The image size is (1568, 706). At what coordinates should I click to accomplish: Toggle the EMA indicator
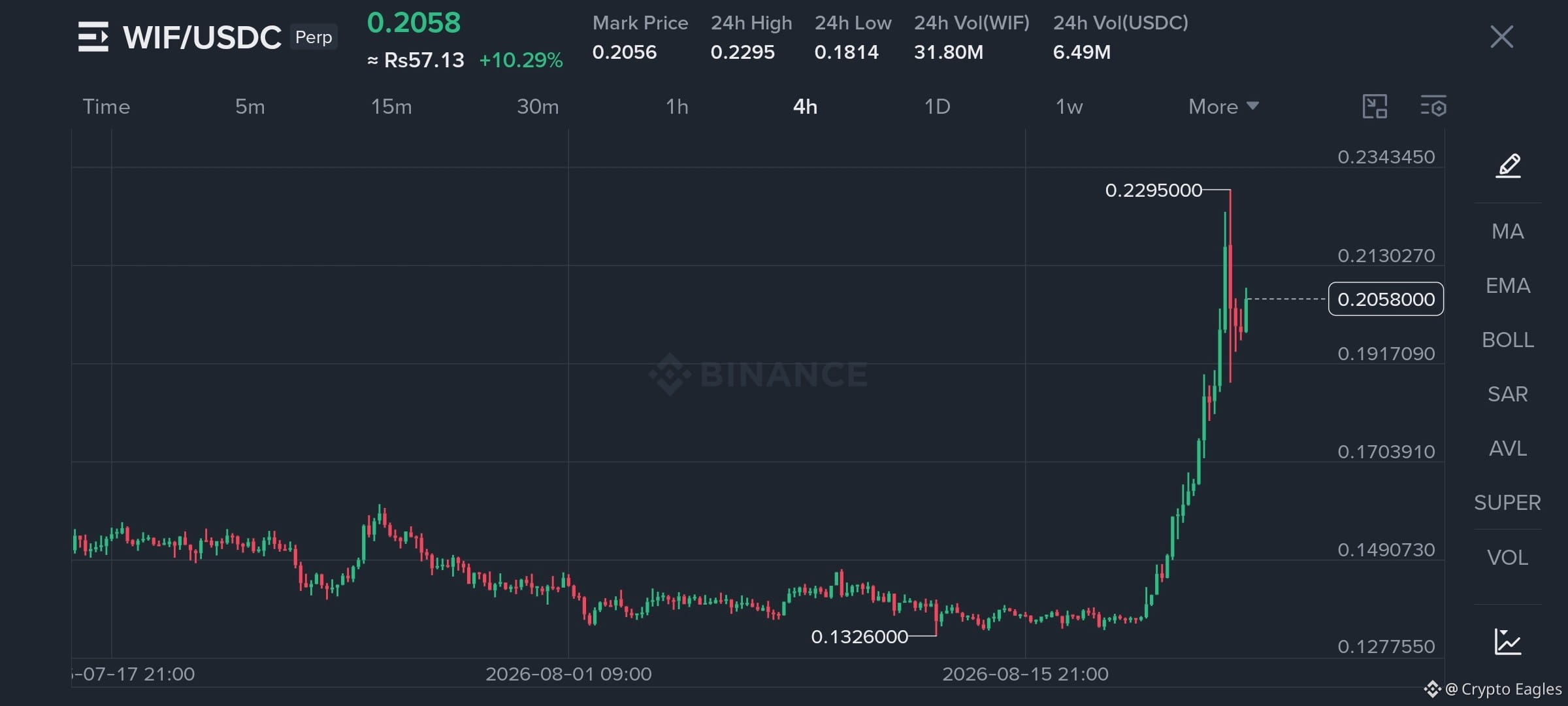tap(1508, 286)
